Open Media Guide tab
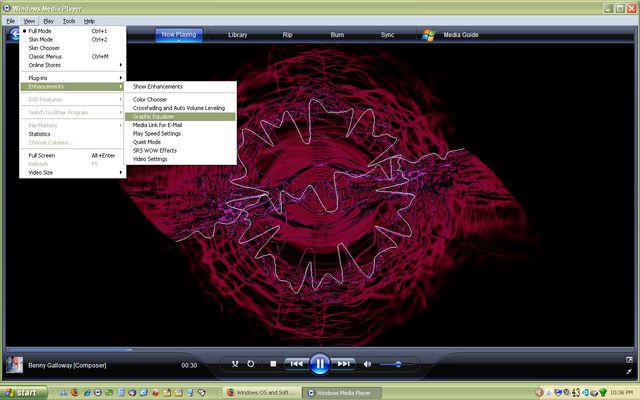 (461, 35)
